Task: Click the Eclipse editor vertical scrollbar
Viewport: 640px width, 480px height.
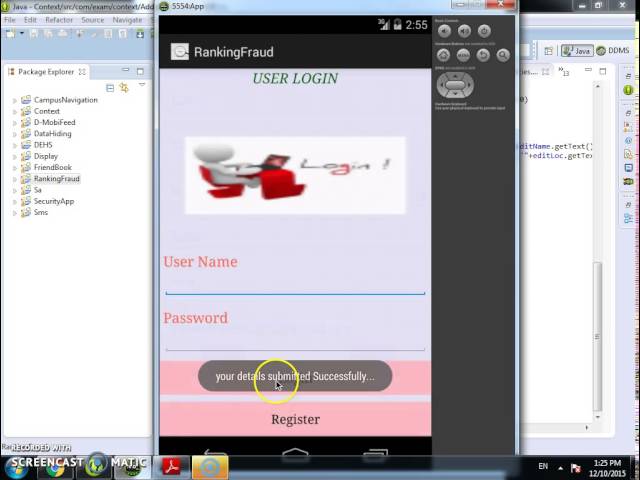Action: (597, 337)
